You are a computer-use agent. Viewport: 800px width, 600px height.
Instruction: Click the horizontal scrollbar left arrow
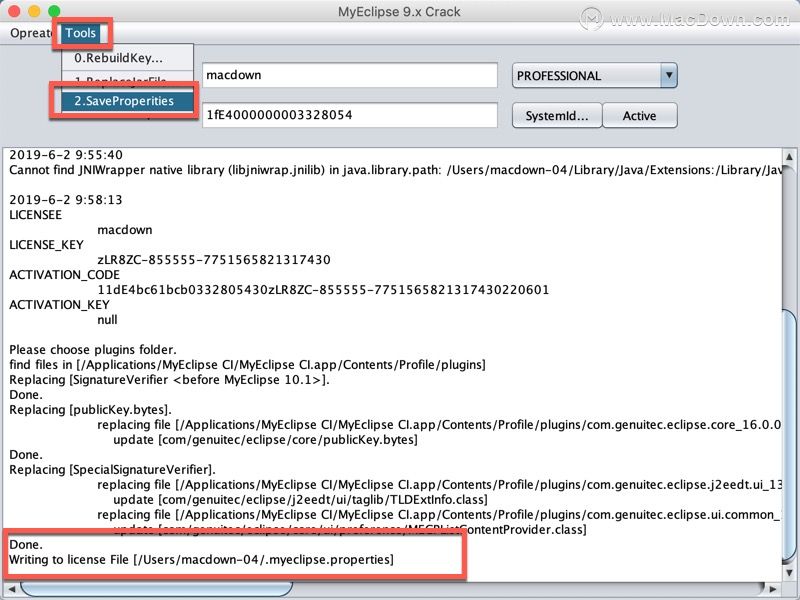pos(11,589)
